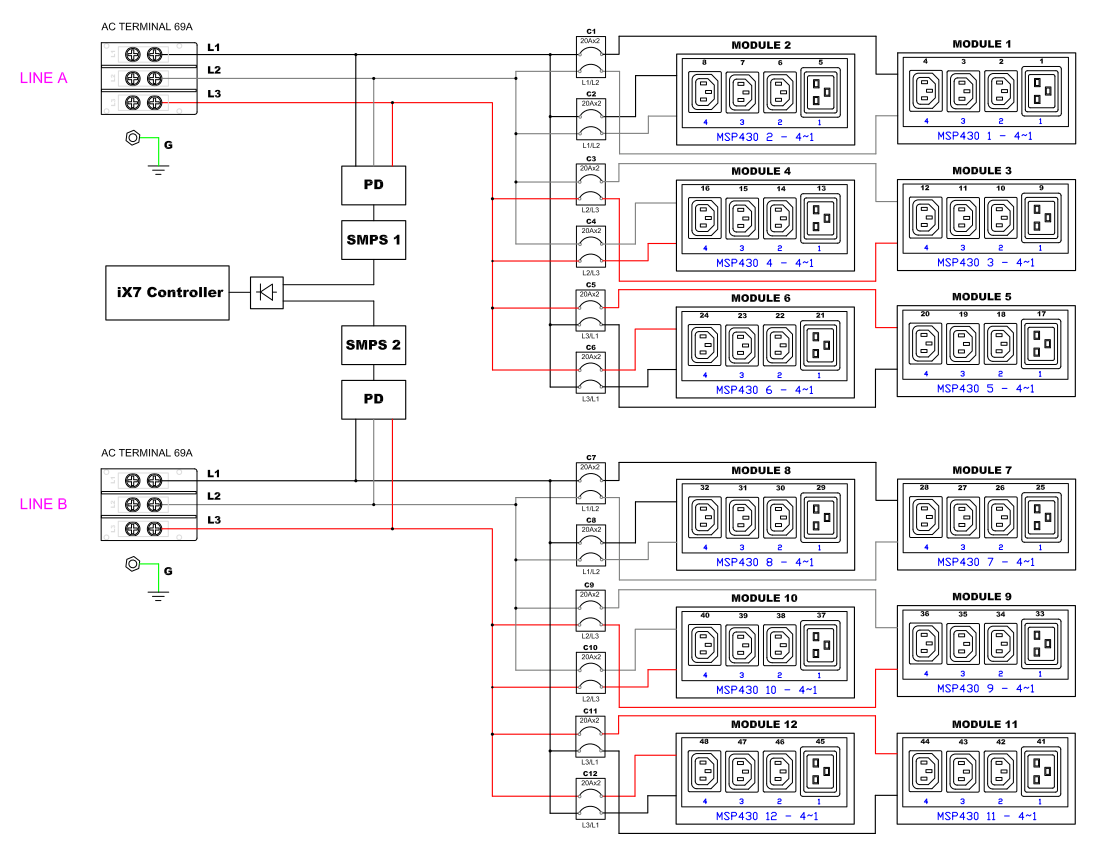Select circuit breaker C8
This screenshot has height=853, width=1101.
[591, 546]
